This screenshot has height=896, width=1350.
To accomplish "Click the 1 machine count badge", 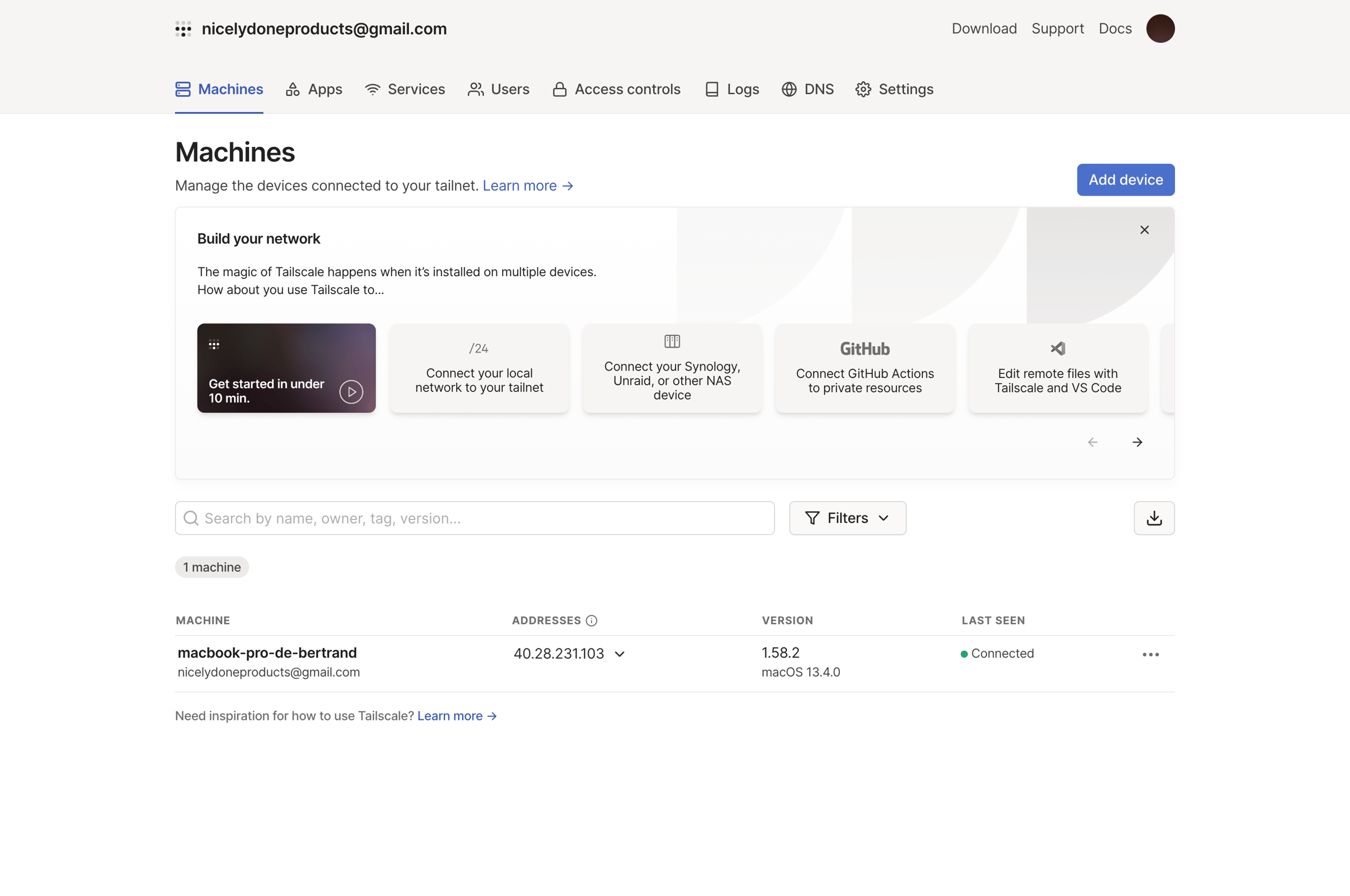I will pyautogui.click(x=212, y=567).
